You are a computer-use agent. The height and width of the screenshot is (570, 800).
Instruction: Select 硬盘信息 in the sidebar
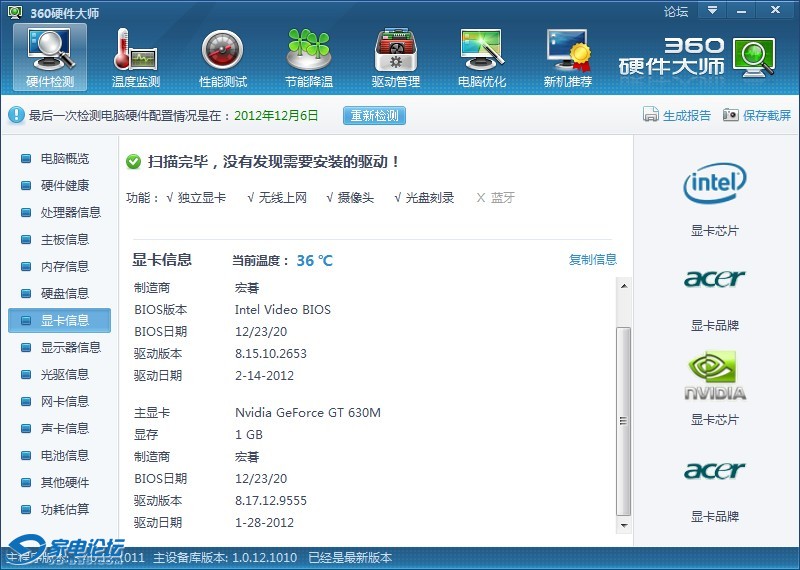pos(64,294)
